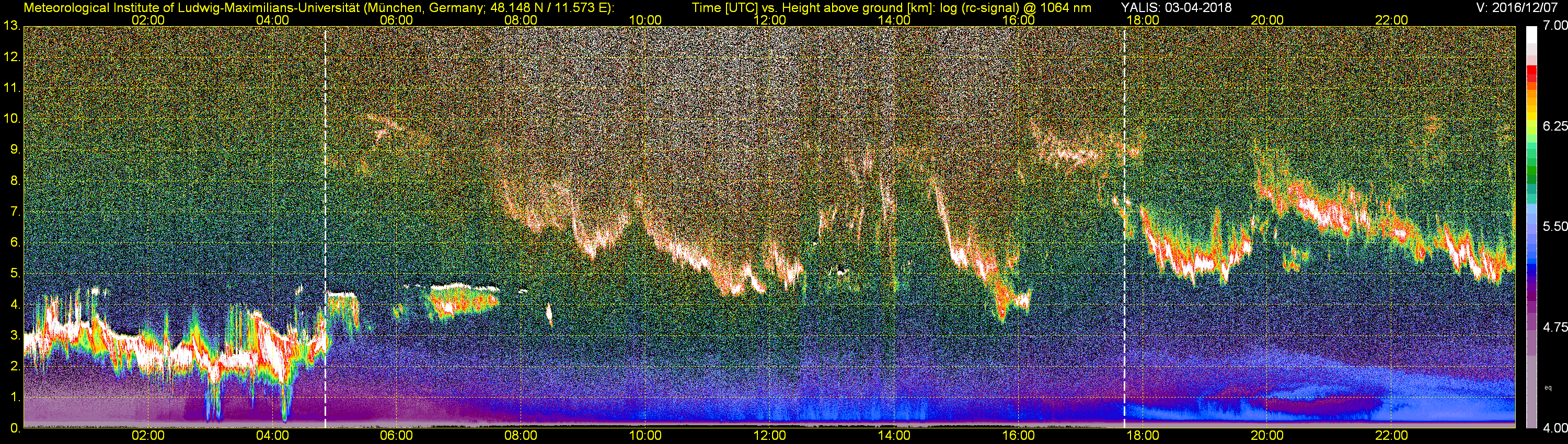Click the 06:00 label on the top time axis
Viewport: 1568px width, 444px height.
(x=396, y=20)
